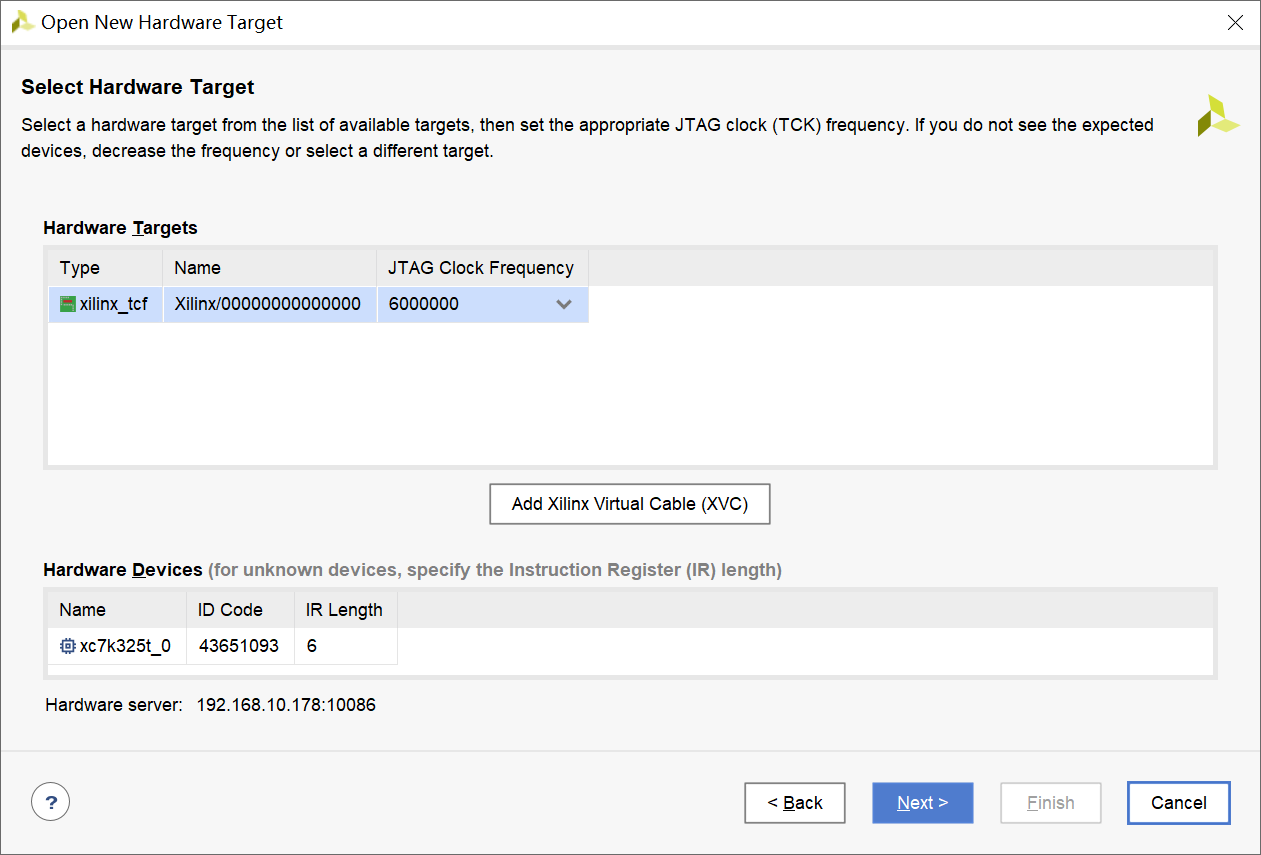
Task: Expand the JTAG Clock Frequency dropdown arrow
Action: pos(564,304)
